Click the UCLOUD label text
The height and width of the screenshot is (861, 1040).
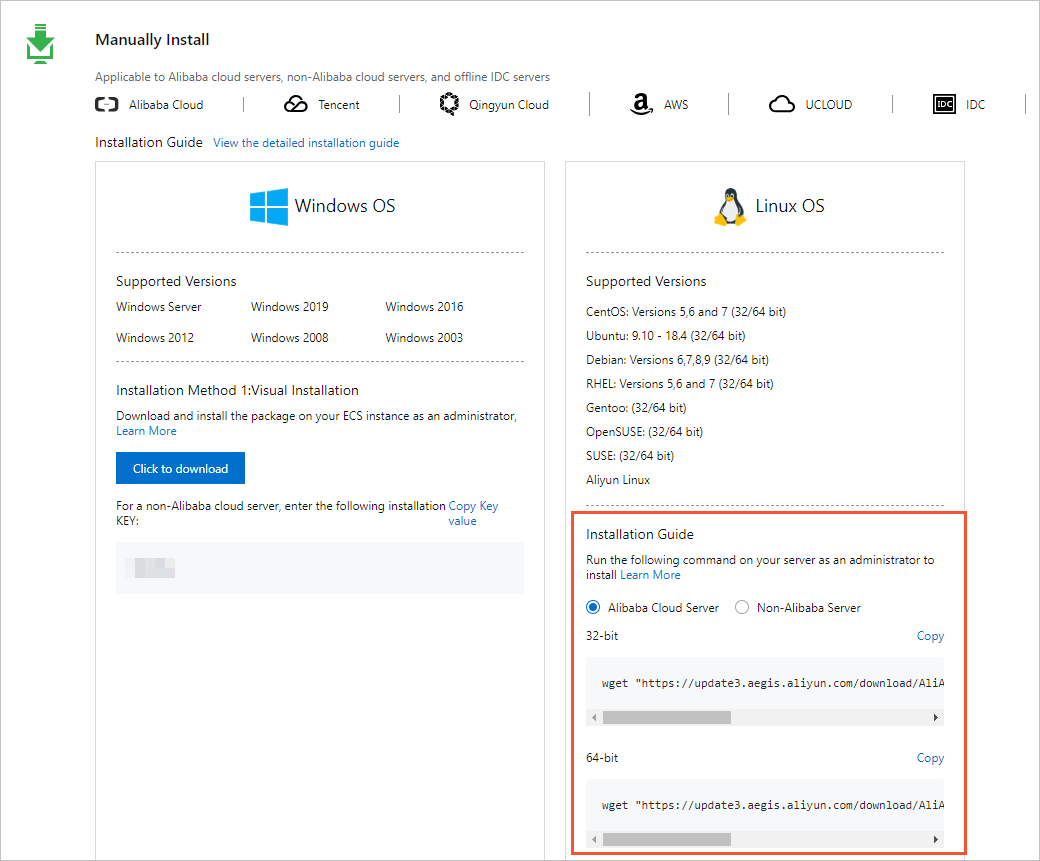coord(828,105)
